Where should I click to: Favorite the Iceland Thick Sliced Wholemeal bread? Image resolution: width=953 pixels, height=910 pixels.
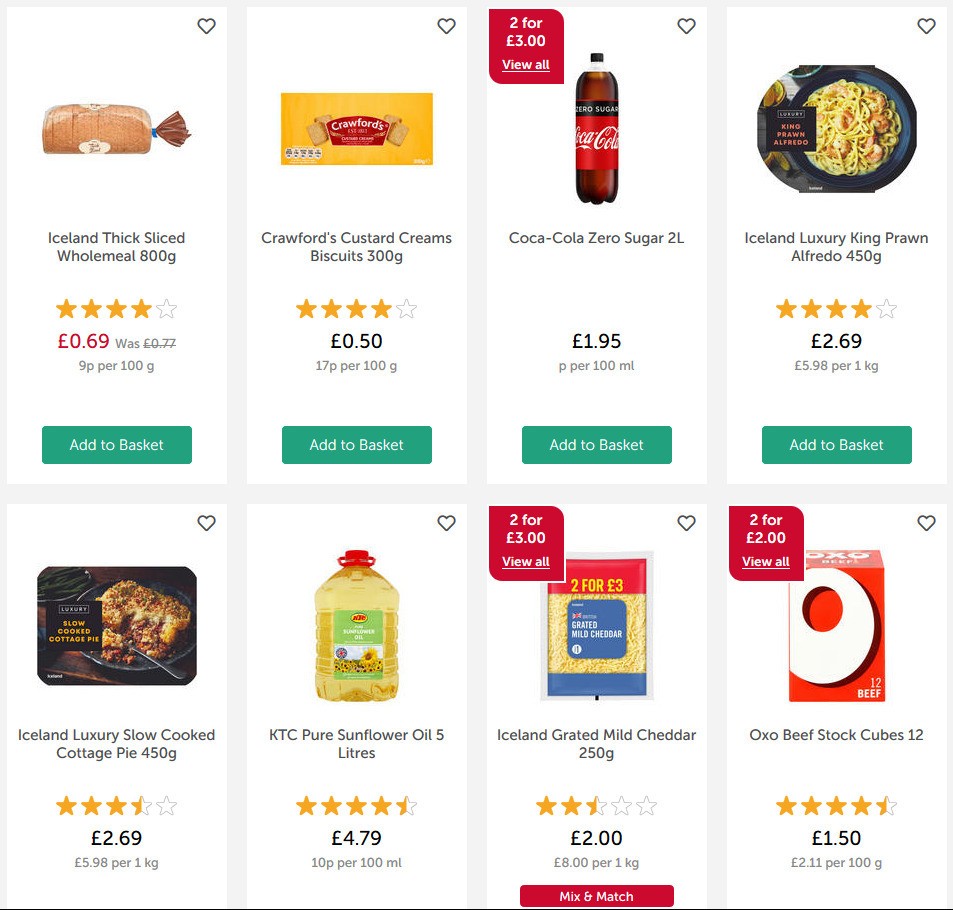(207, 27)
